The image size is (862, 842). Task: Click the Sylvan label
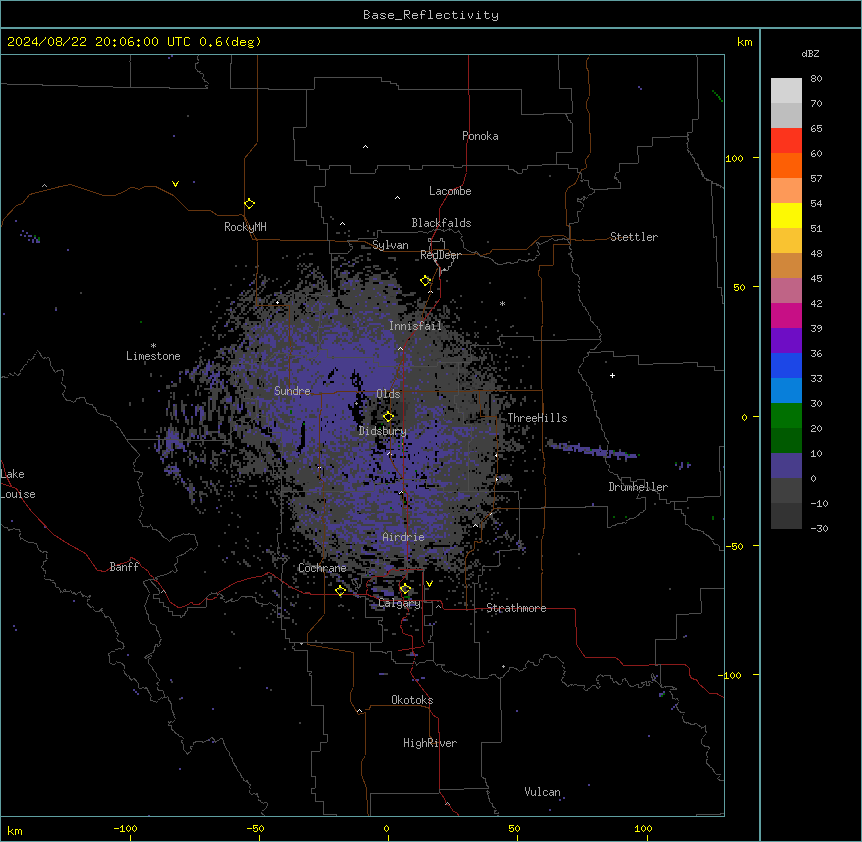click(390, 245)
